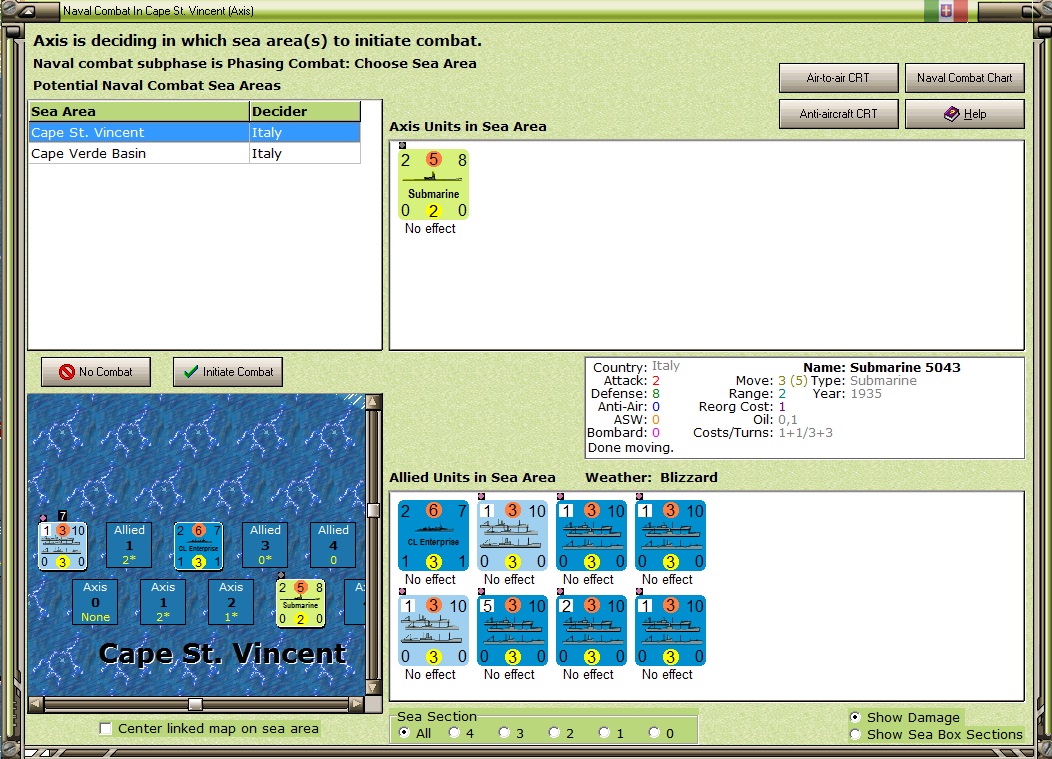The image size is (1052, 759).
Task: Click the Weather: Blizzard label
Action: coord(651,477)
